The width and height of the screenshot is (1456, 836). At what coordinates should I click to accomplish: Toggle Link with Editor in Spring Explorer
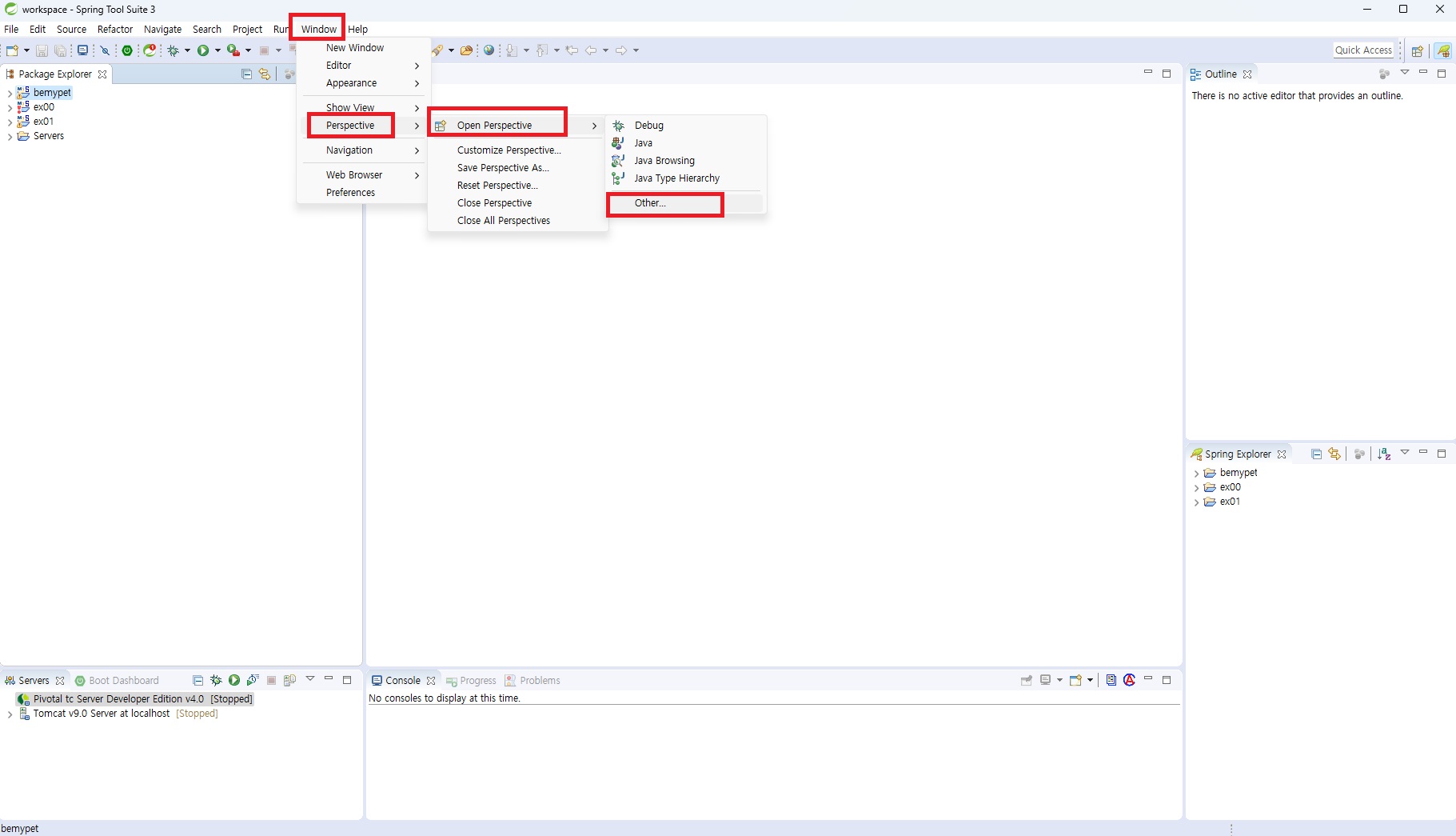click(x=1334, y=454)
